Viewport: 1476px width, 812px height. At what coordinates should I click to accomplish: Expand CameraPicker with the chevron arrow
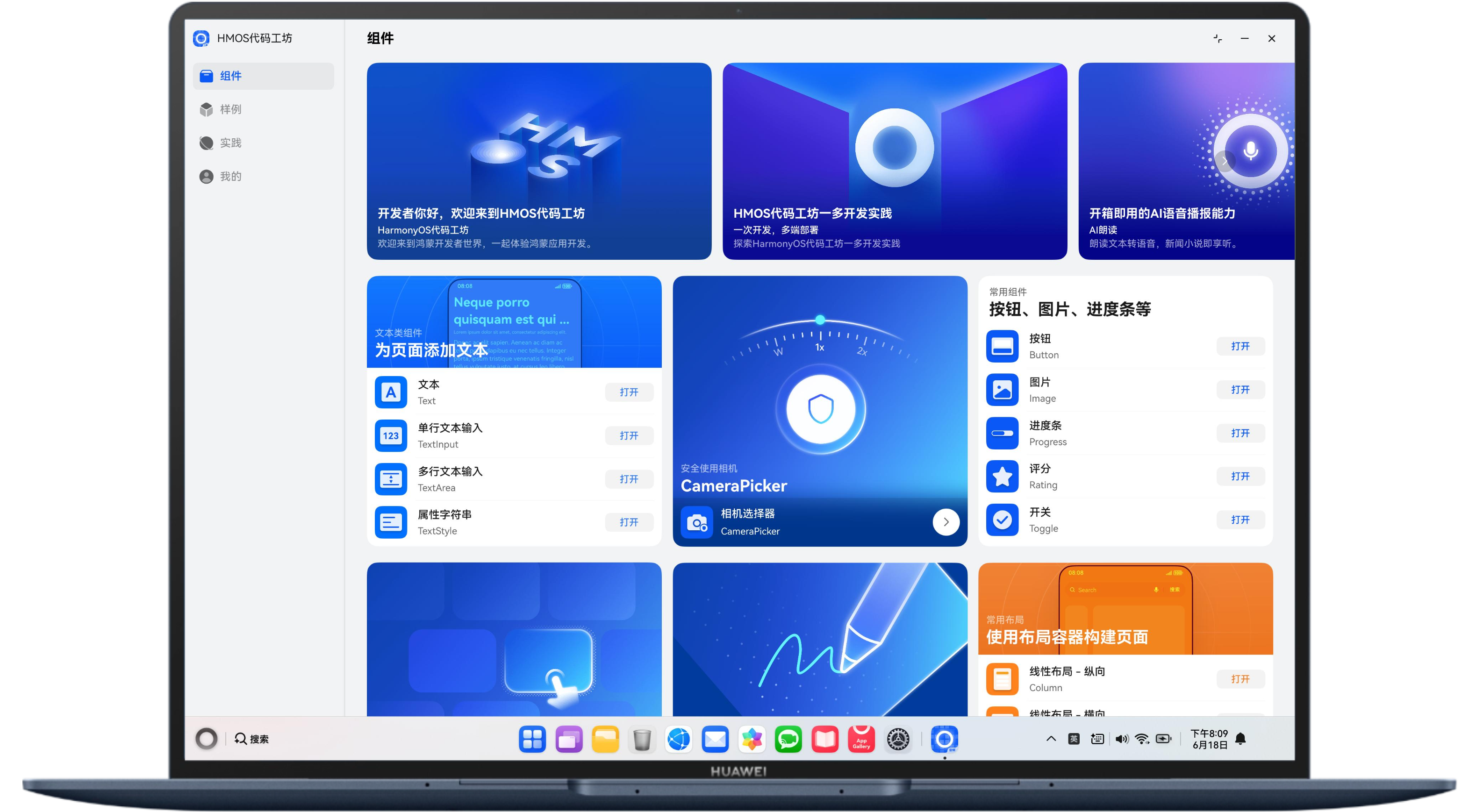tap(946, 522)
